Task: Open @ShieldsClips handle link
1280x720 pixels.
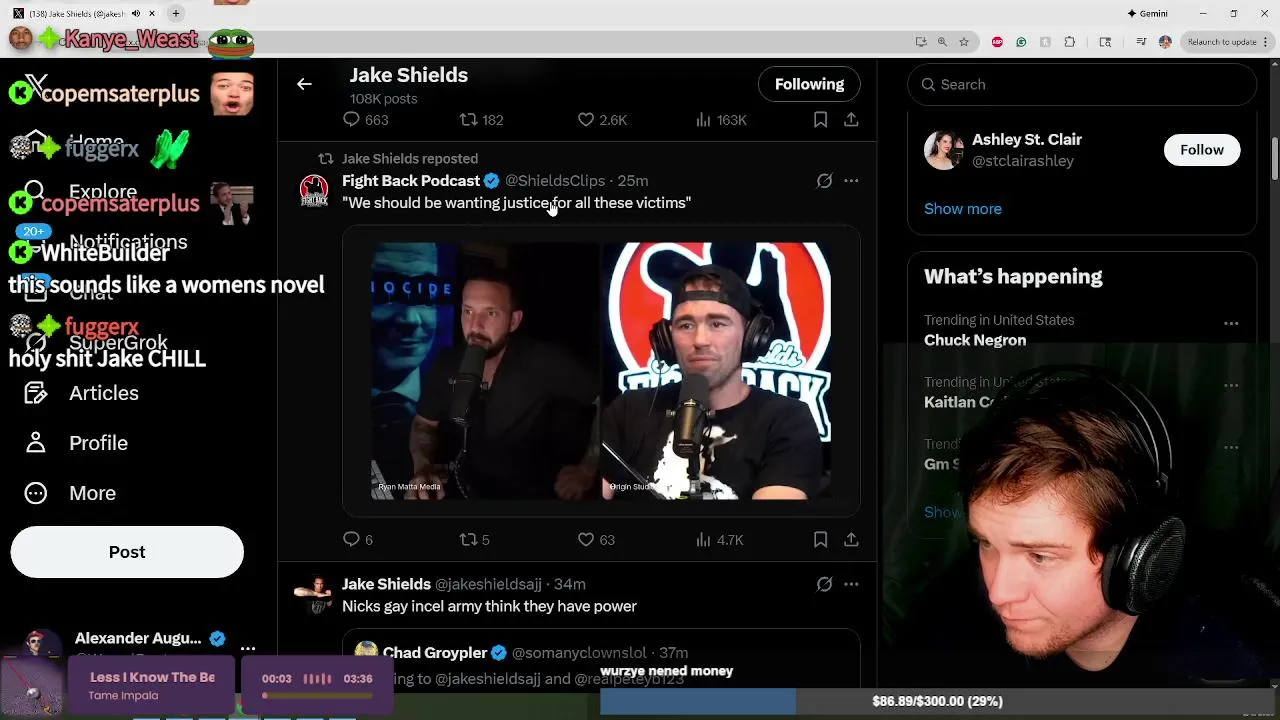Action: [555, 180]
